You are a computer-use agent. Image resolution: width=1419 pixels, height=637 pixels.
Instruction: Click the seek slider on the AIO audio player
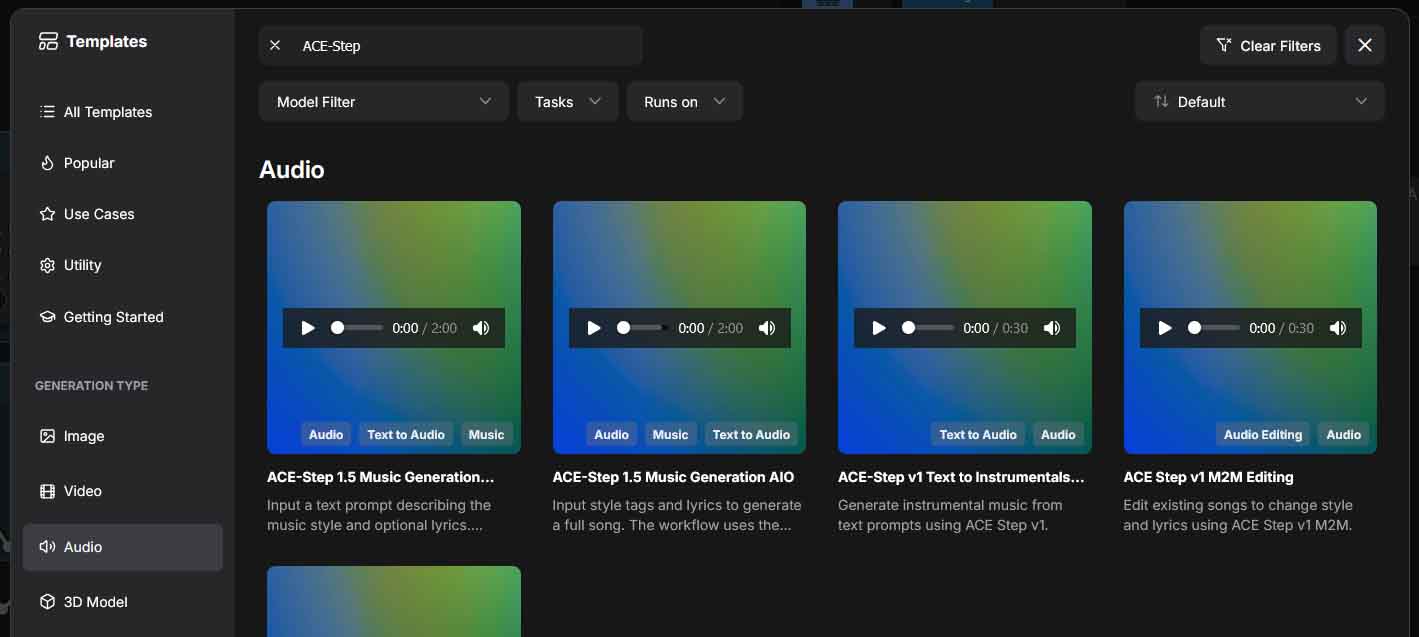[643, 328]
